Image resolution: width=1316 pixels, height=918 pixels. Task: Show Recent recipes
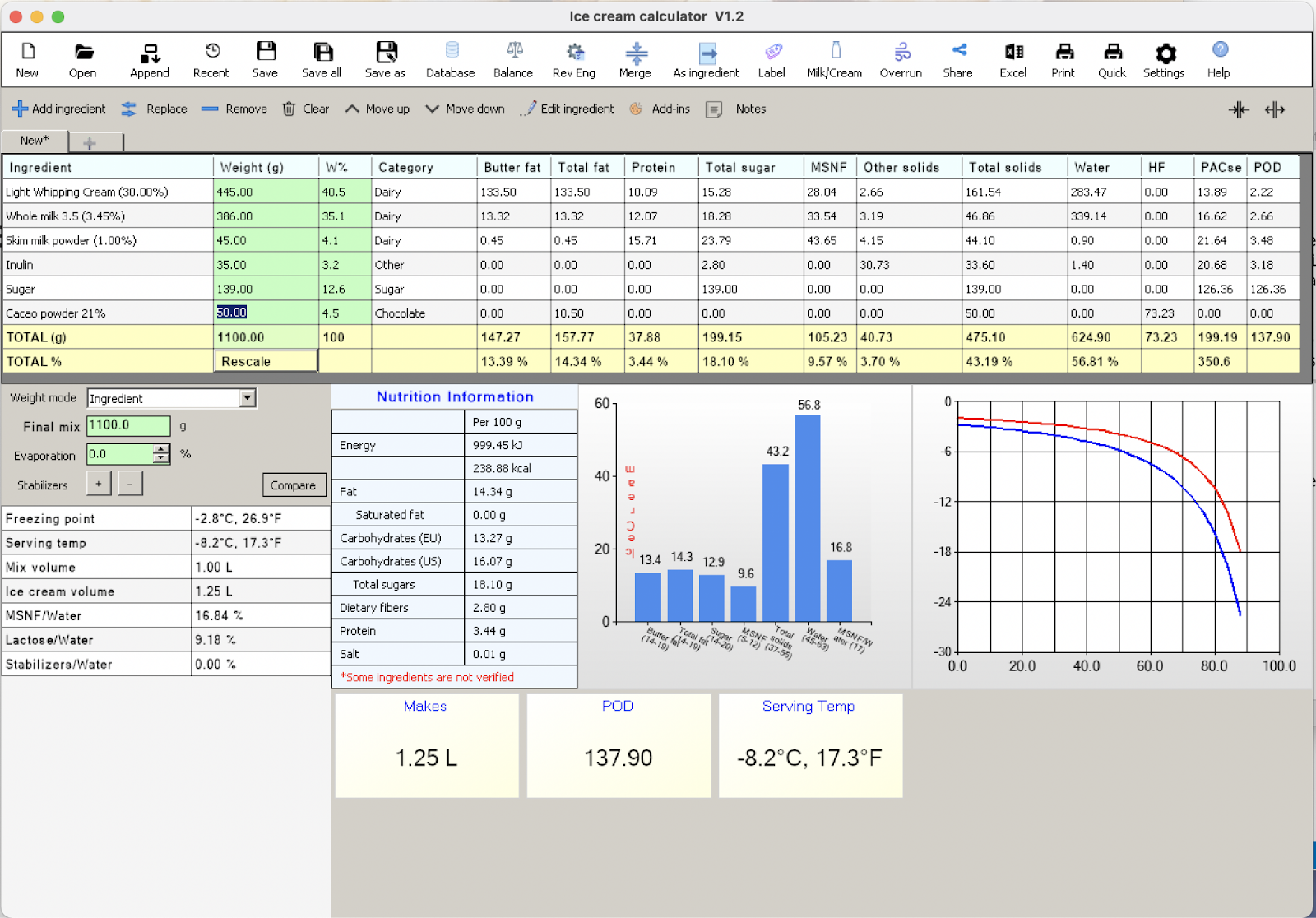211,60
